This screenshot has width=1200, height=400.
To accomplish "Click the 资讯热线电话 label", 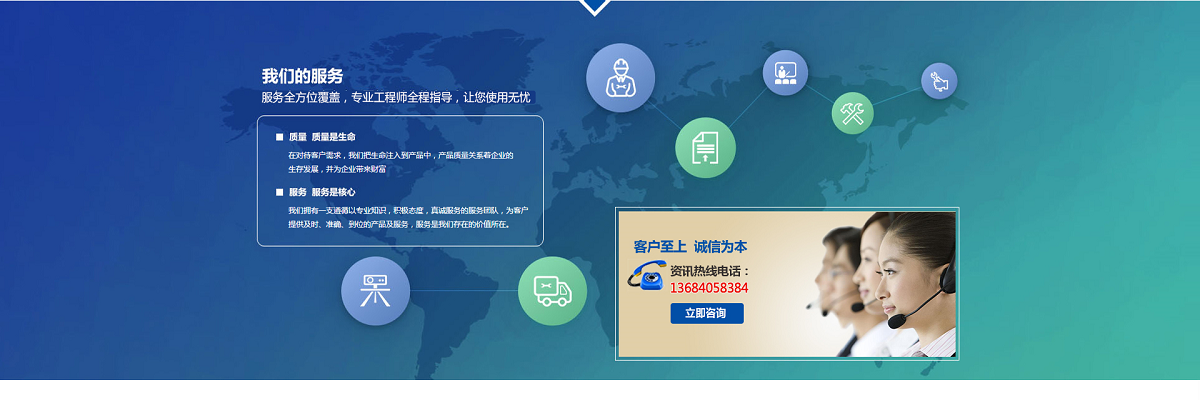I will pos(709,270).
